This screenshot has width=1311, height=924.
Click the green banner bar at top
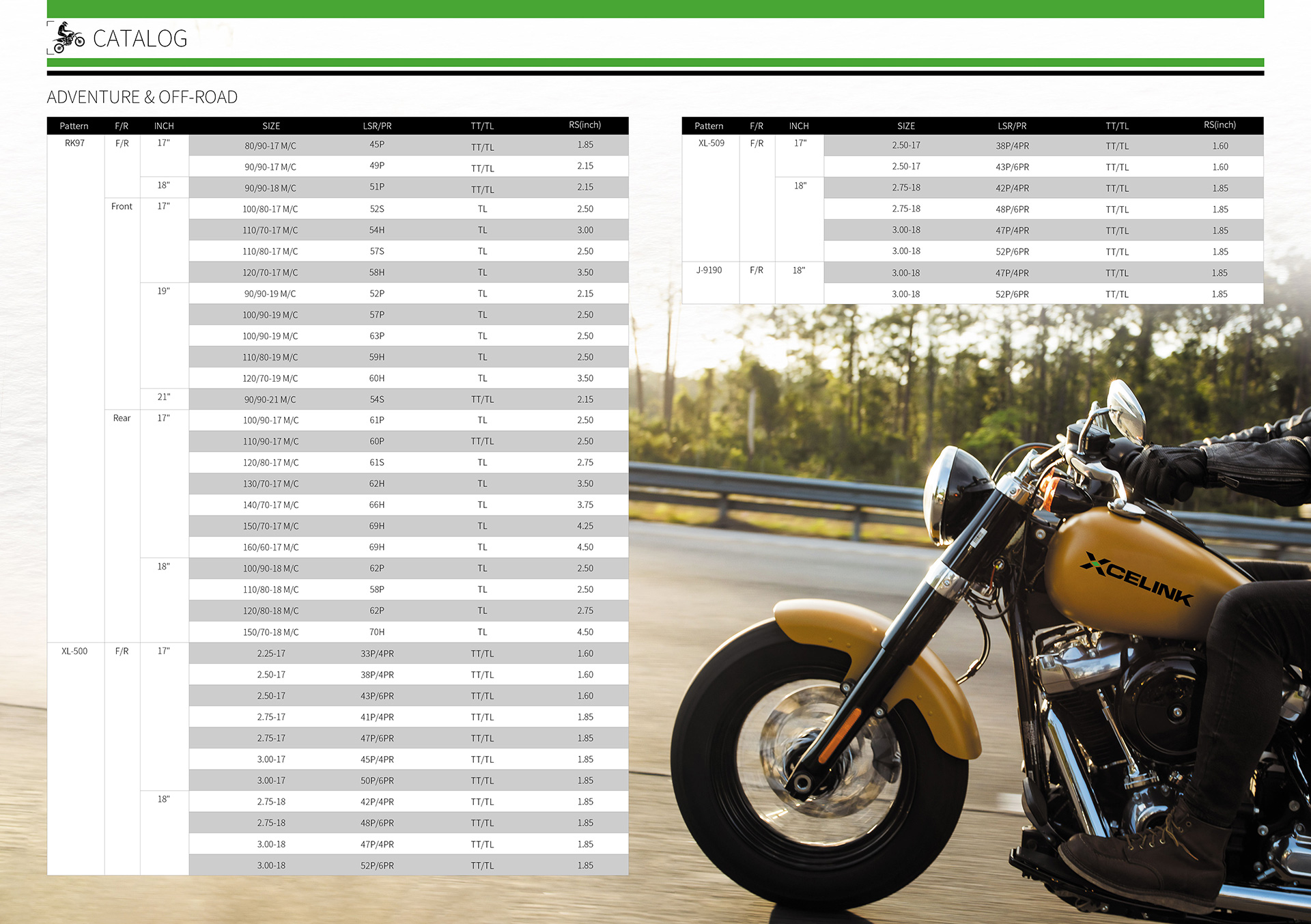(655, 8)
